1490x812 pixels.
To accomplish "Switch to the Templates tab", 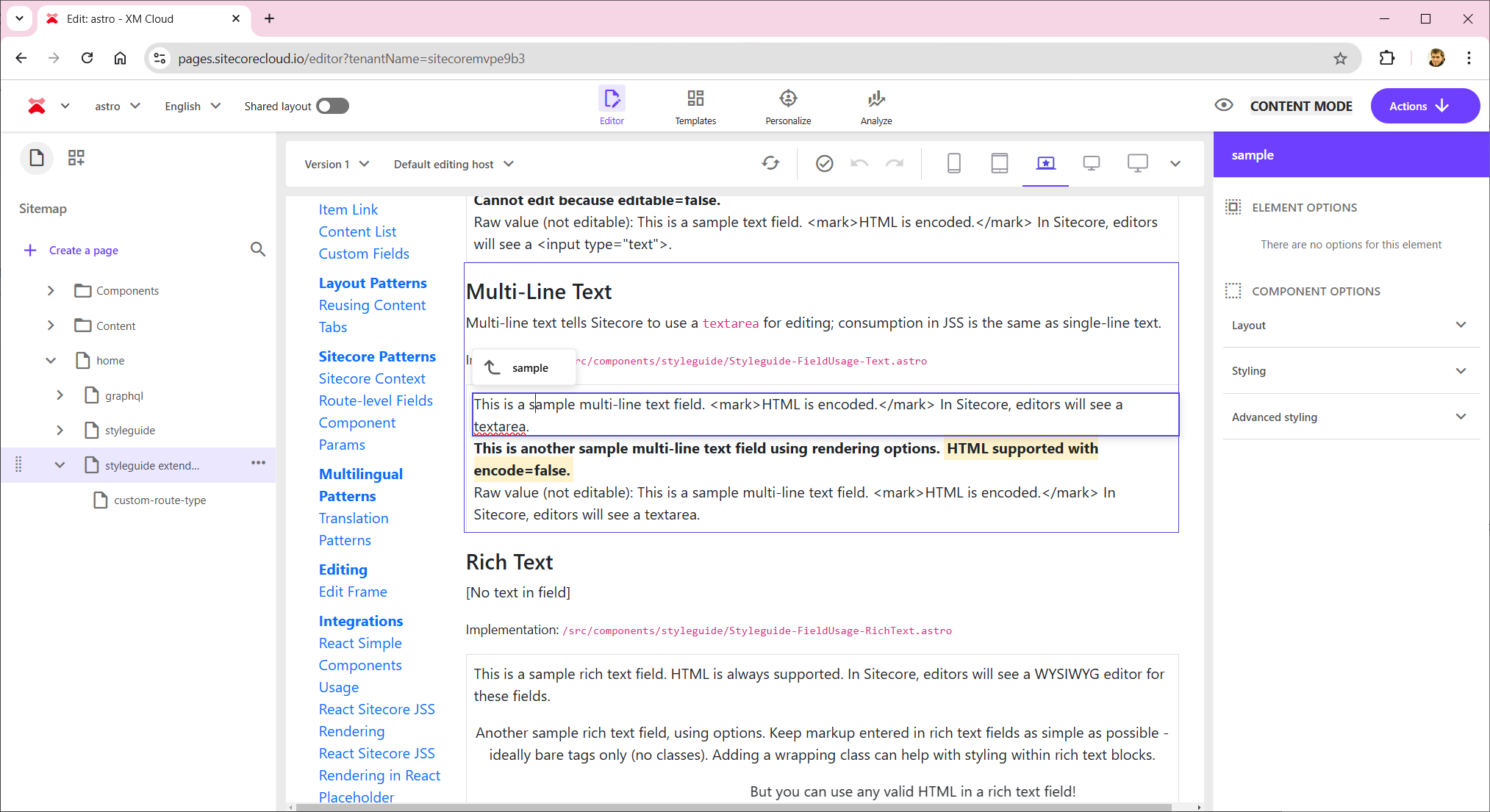I will pyautogui.click(x=695, y=107).
